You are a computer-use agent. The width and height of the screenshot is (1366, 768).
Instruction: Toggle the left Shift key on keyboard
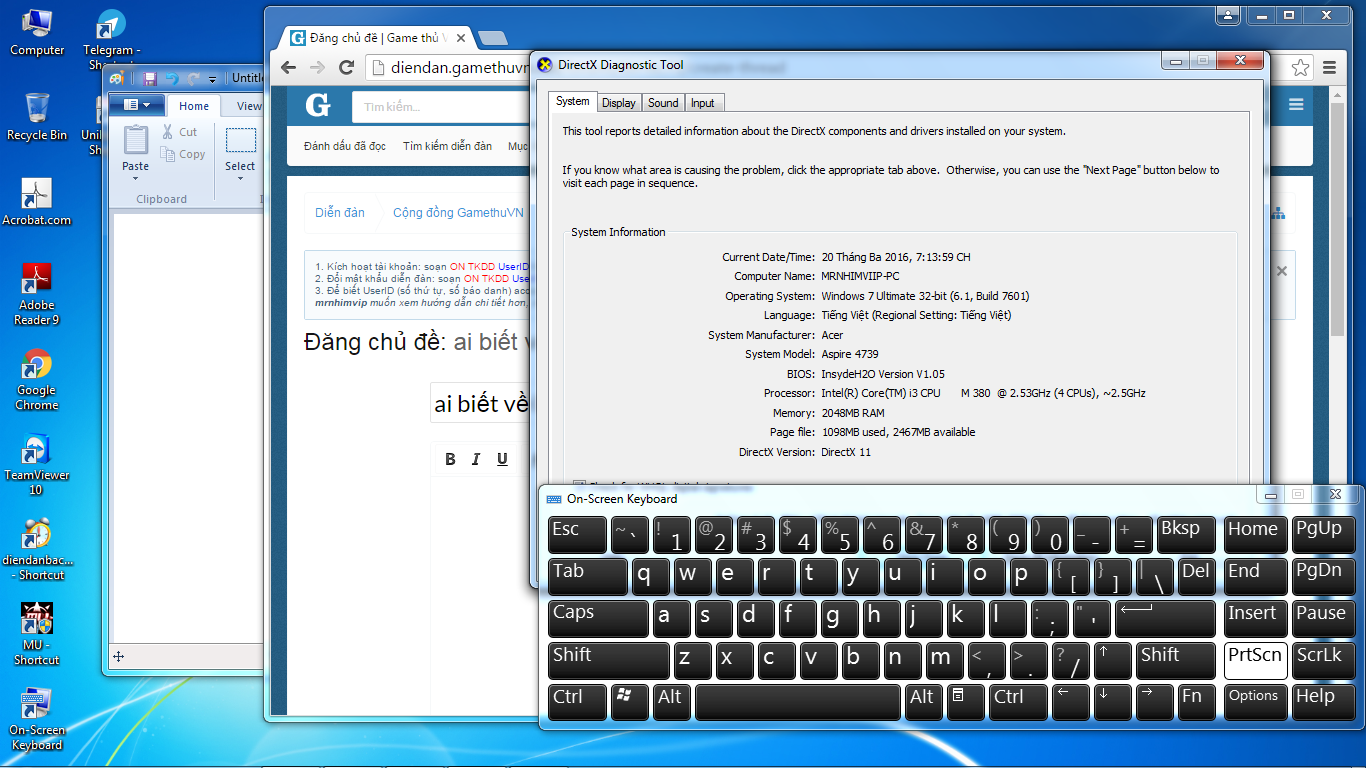pyautogui.click(x=609, y=661)
